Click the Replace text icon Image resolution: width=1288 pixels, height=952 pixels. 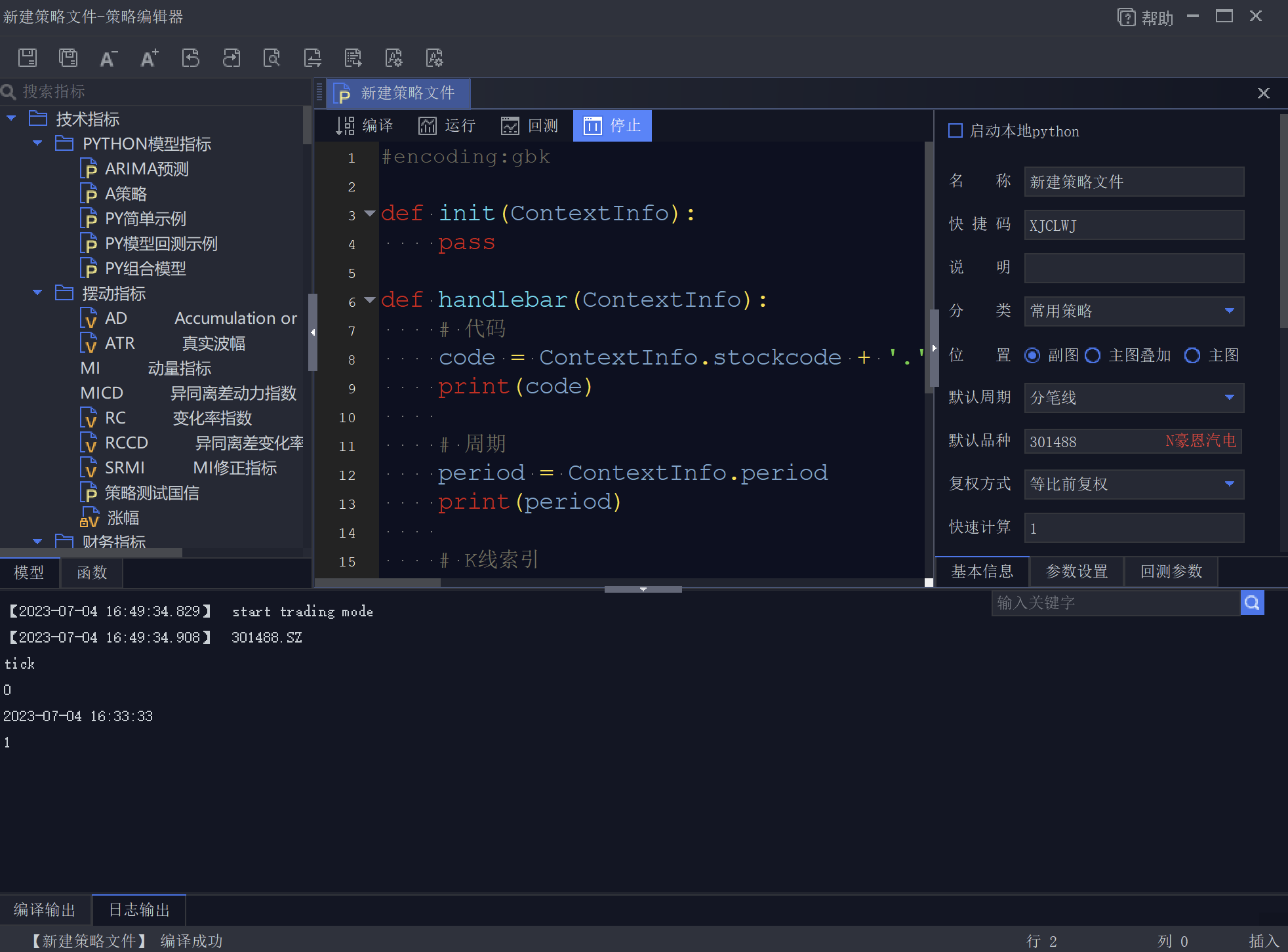[x=312, y=58]
